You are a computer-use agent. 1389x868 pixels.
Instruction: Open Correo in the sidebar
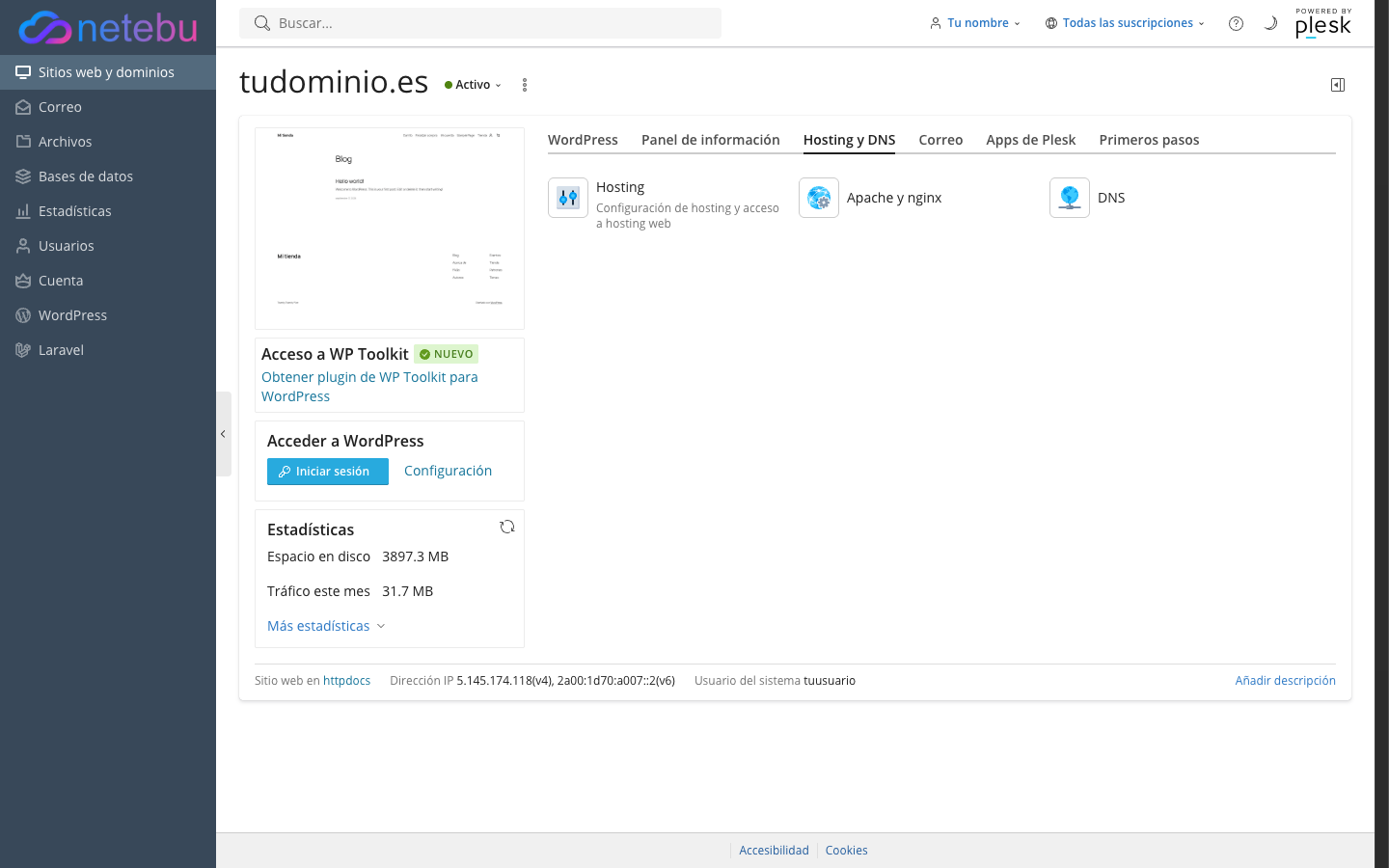108,107
